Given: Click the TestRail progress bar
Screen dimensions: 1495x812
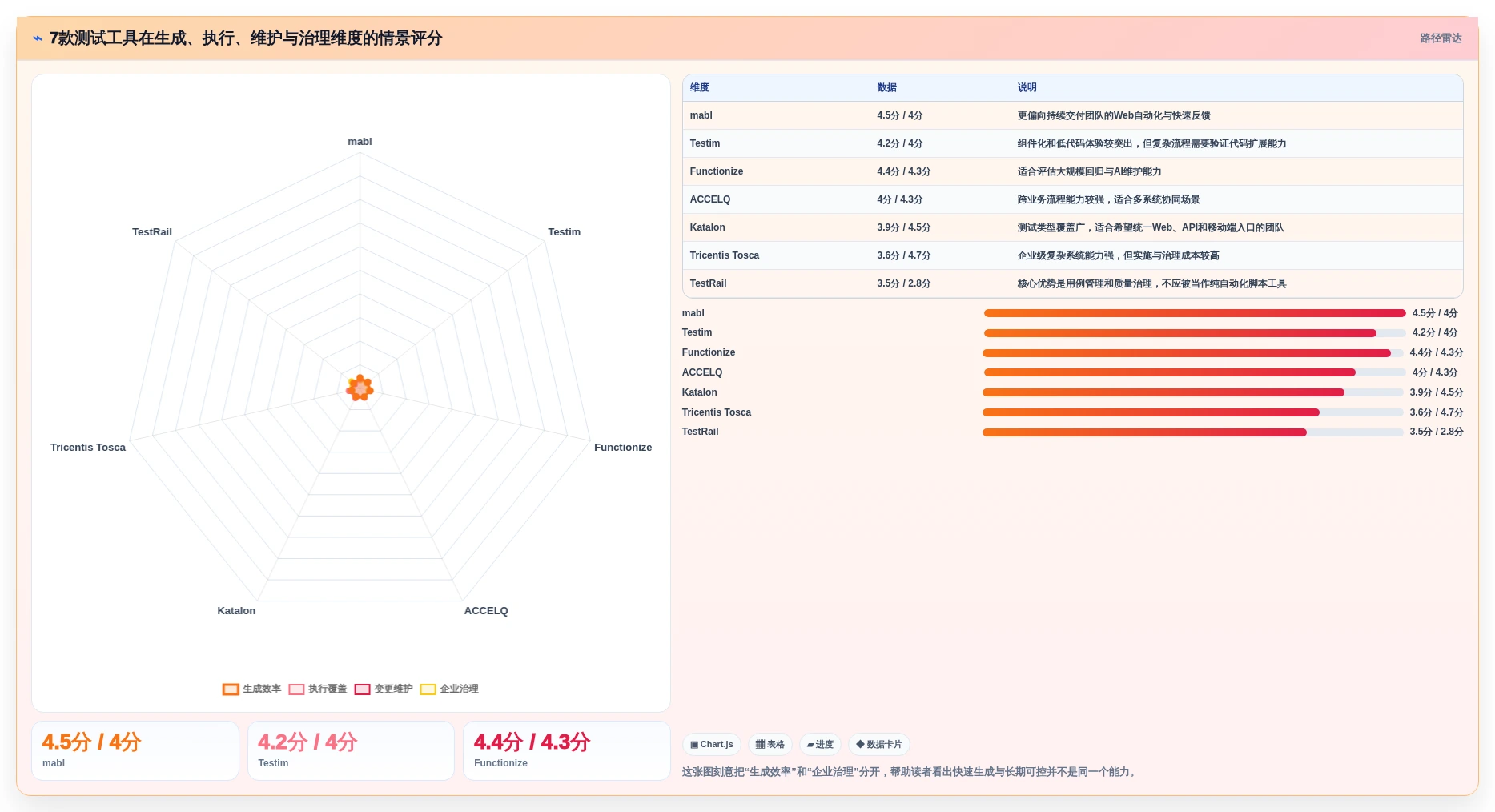Looking at the screenshot, I should click(1193, 432).
